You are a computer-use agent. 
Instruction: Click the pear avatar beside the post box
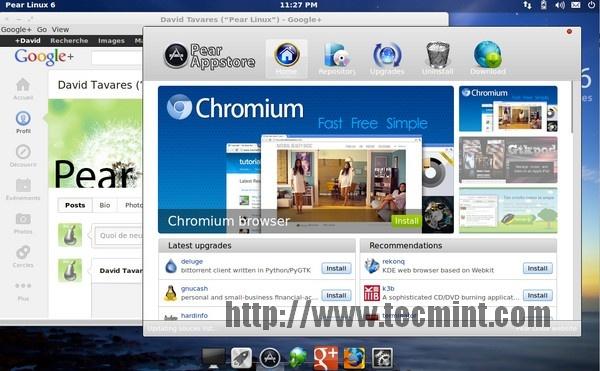click(70, 235)
